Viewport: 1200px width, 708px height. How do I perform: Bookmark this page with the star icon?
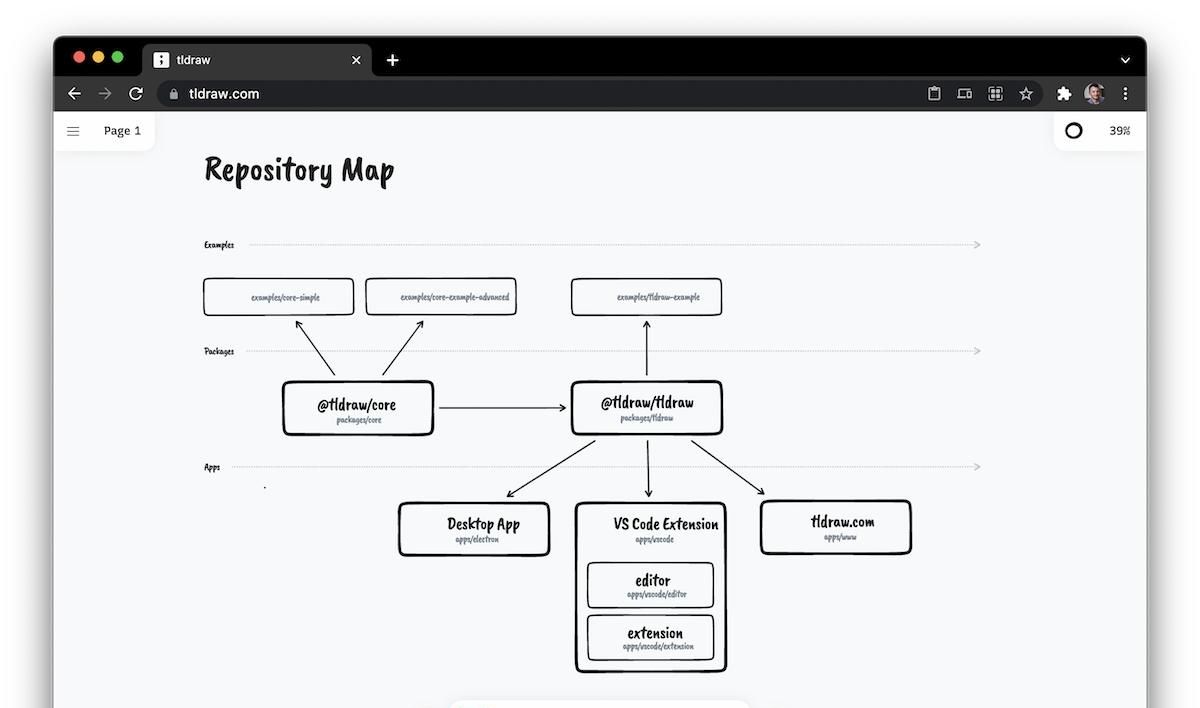1025,94
